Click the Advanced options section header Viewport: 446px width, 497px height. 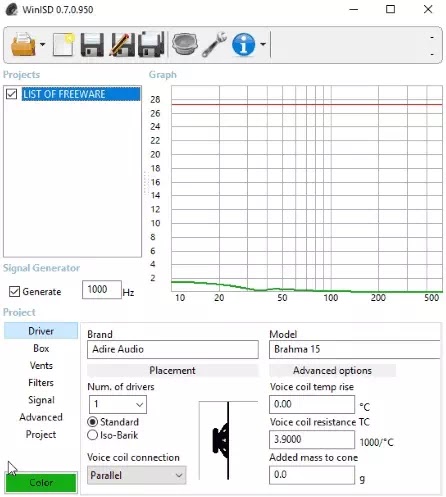[x=332, y=370]
